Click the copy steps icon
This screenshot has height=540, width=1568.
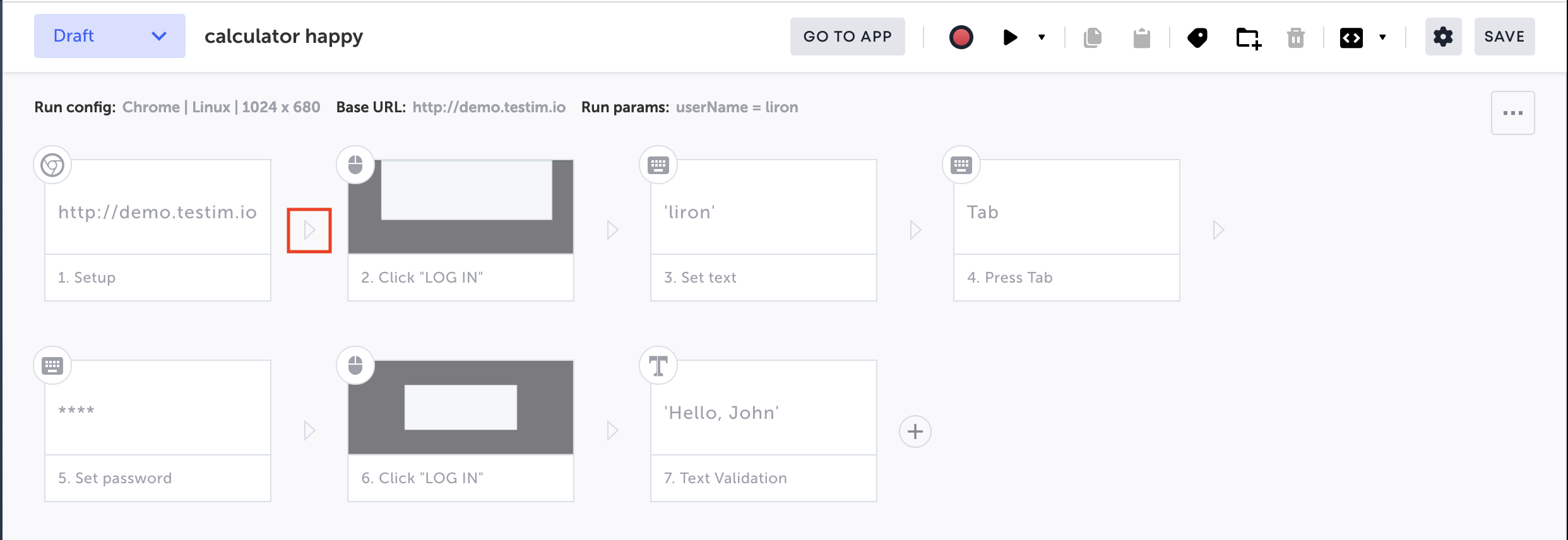1093,38
